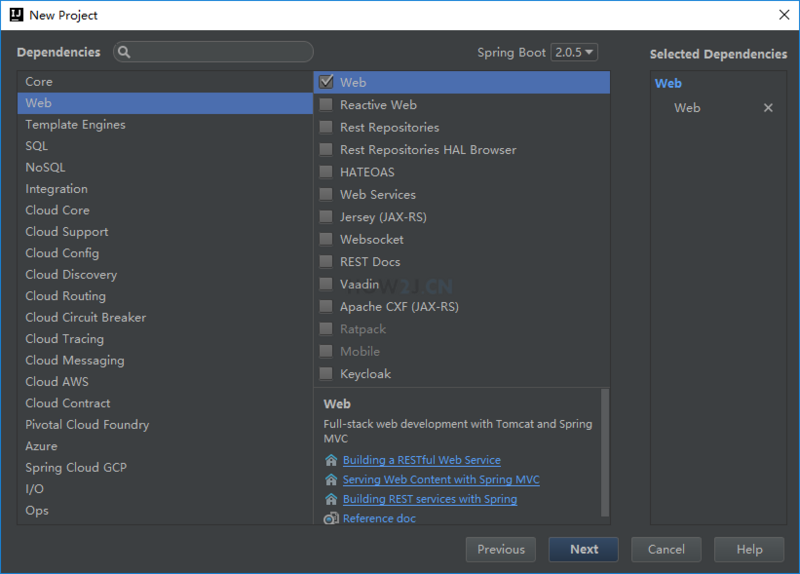Click the Reference doc icon

point(331,518)
